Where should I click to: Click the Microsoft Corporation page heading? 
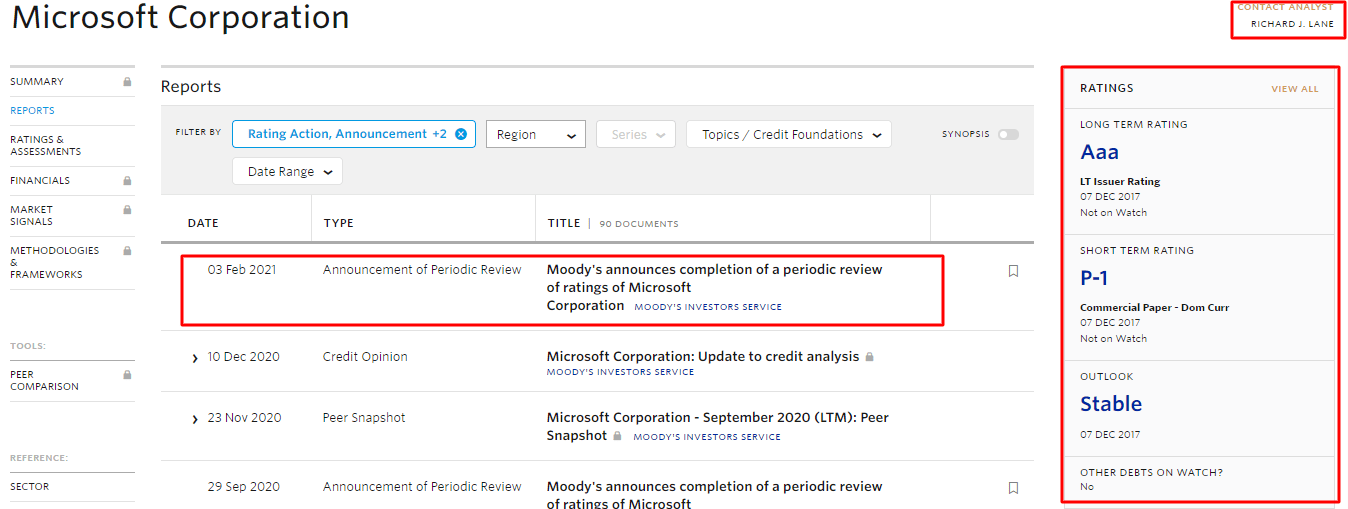coord(181,17)
